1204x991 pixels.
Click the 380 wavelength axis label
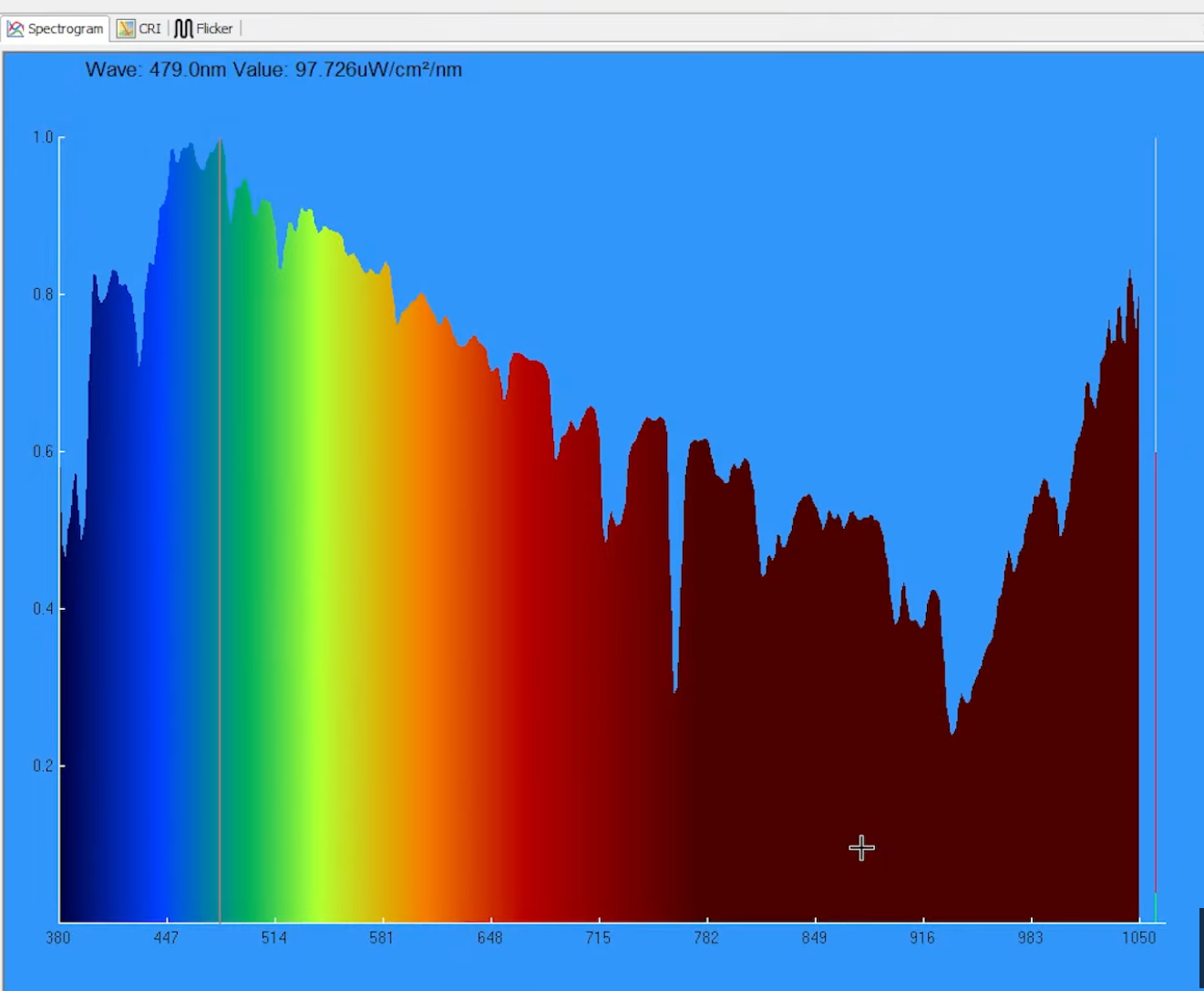58,937
